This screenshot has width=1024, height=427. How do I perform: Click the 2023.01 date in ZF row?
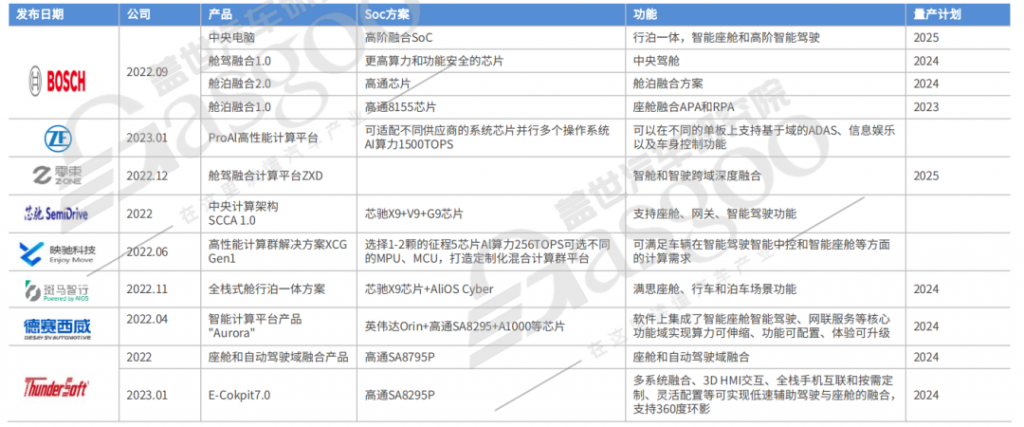[148, 136]
